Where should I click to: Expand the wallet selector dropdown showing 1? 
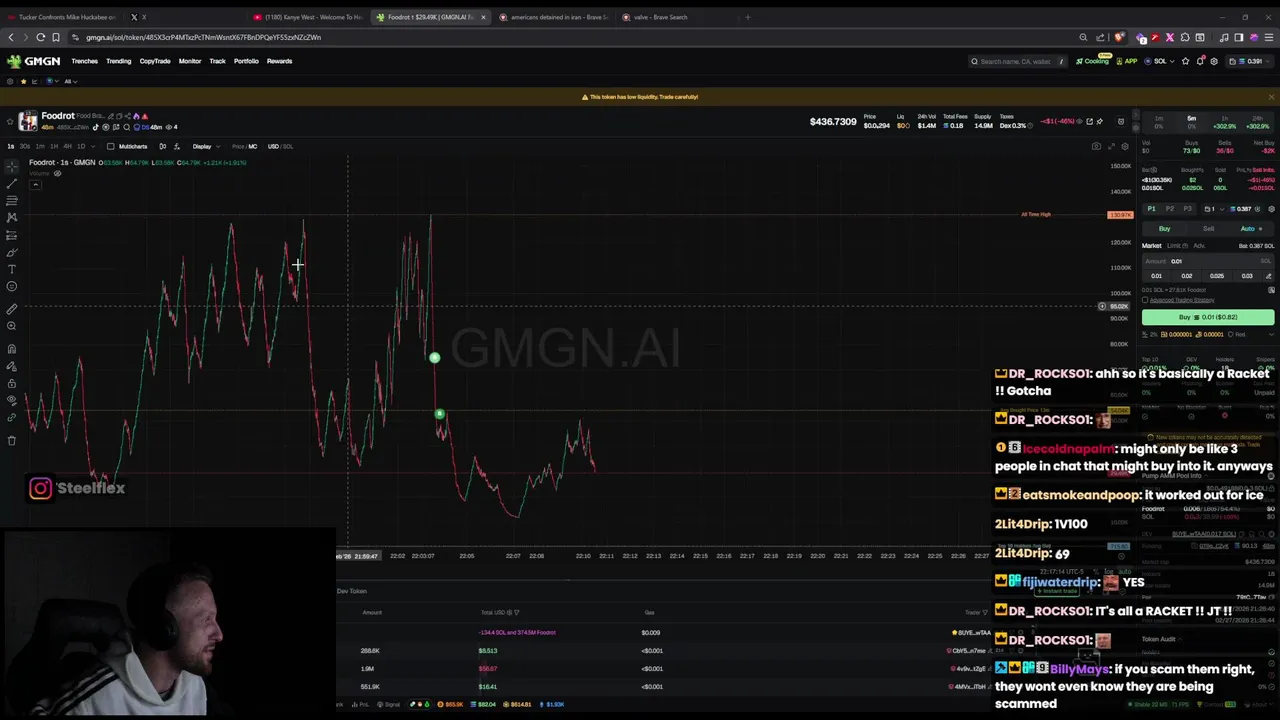pyautogui.click(x=1214, y=209)
